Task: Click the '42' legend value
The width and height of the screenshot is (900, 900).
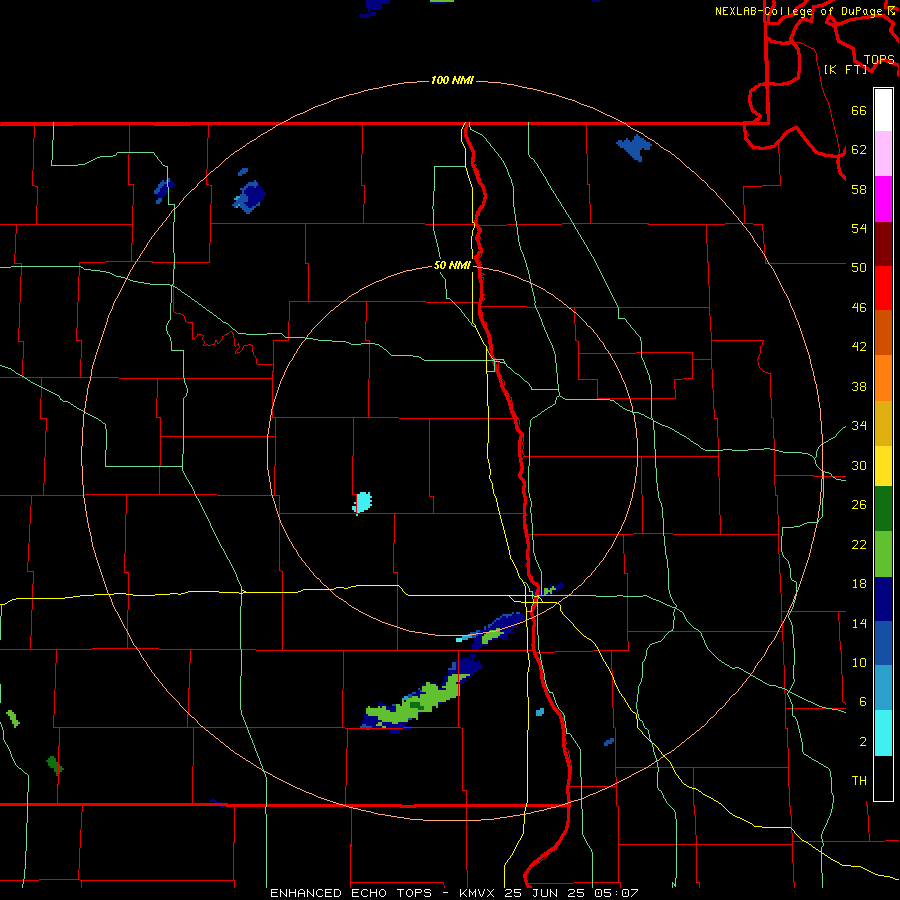Action: pos(859,347)
